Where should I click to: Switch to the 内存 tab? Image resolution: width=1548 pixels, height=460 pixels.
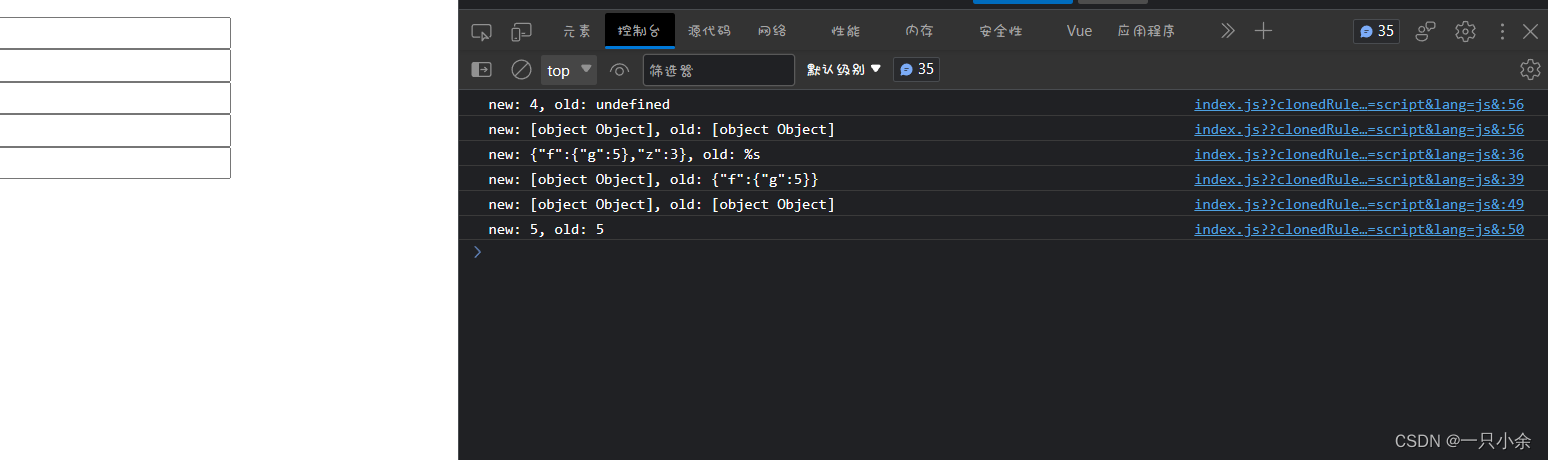click(919, 31)
